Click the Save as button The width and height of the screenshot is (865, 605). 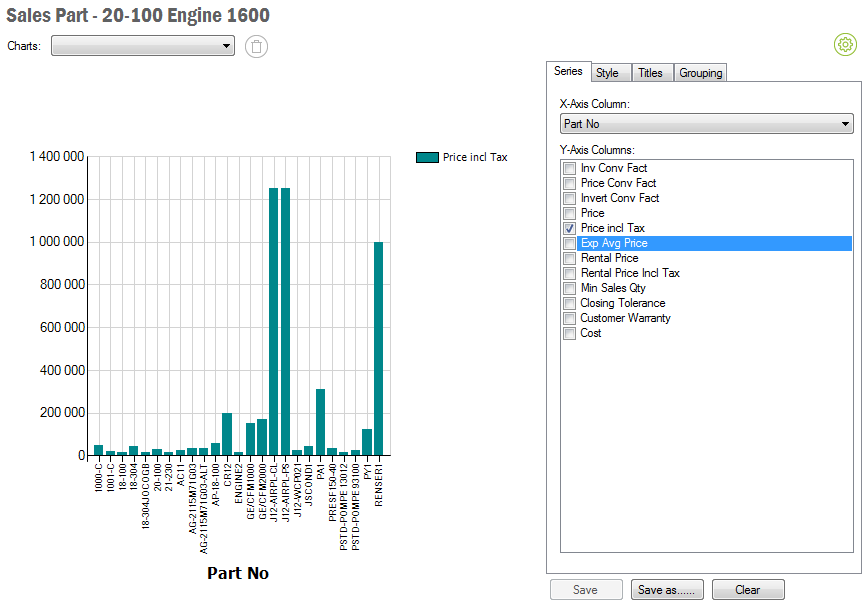coord(668,590)
